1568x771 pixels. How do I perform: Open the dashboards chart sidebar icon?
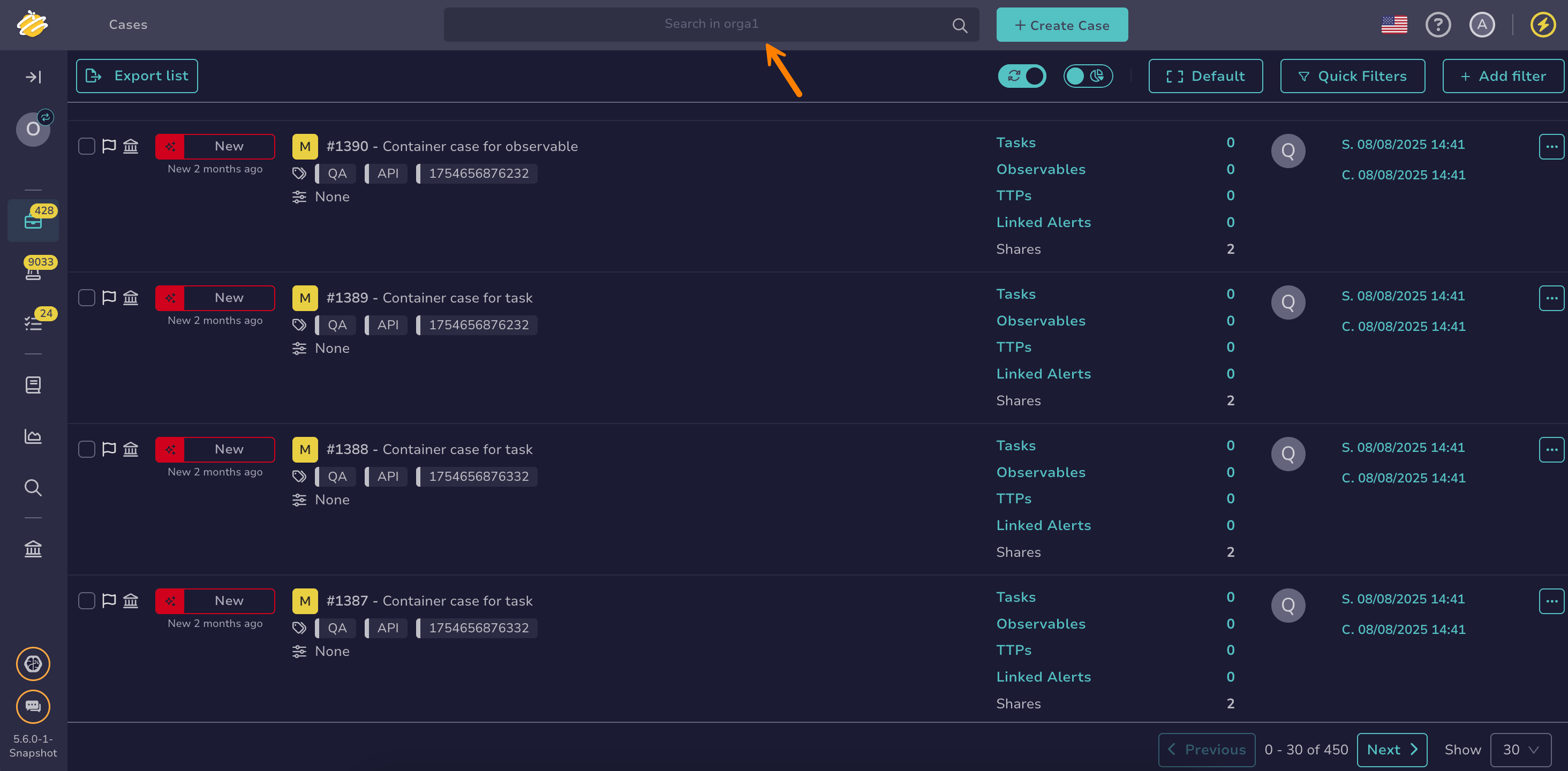click(33, 436)
